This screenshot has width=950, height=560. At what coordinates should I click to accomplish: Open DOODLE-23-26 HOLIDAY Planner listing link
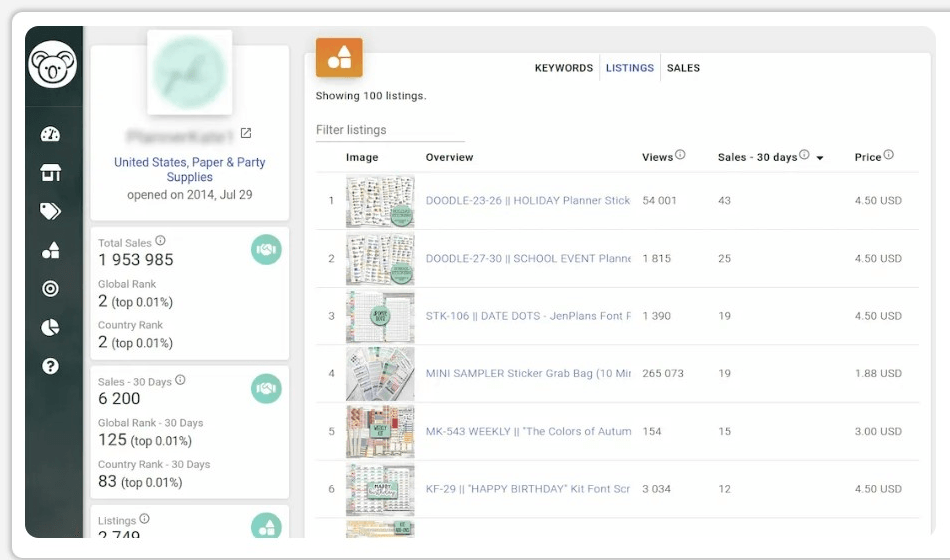point(528,201)
